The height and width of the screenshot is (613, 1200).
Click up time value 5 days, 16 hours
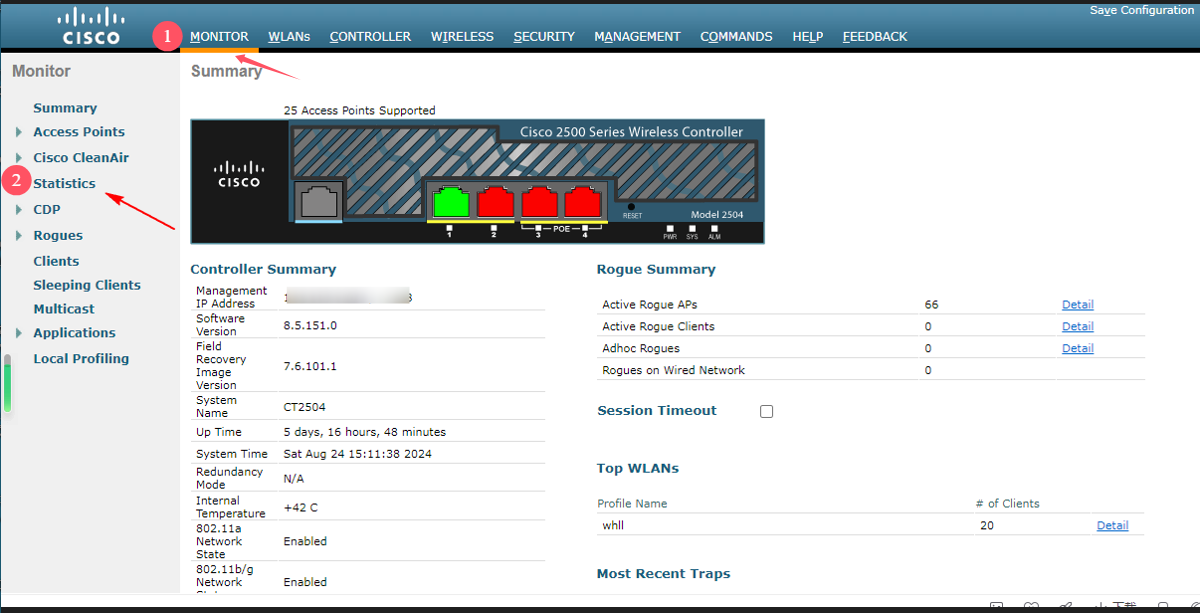pos(365,433)
